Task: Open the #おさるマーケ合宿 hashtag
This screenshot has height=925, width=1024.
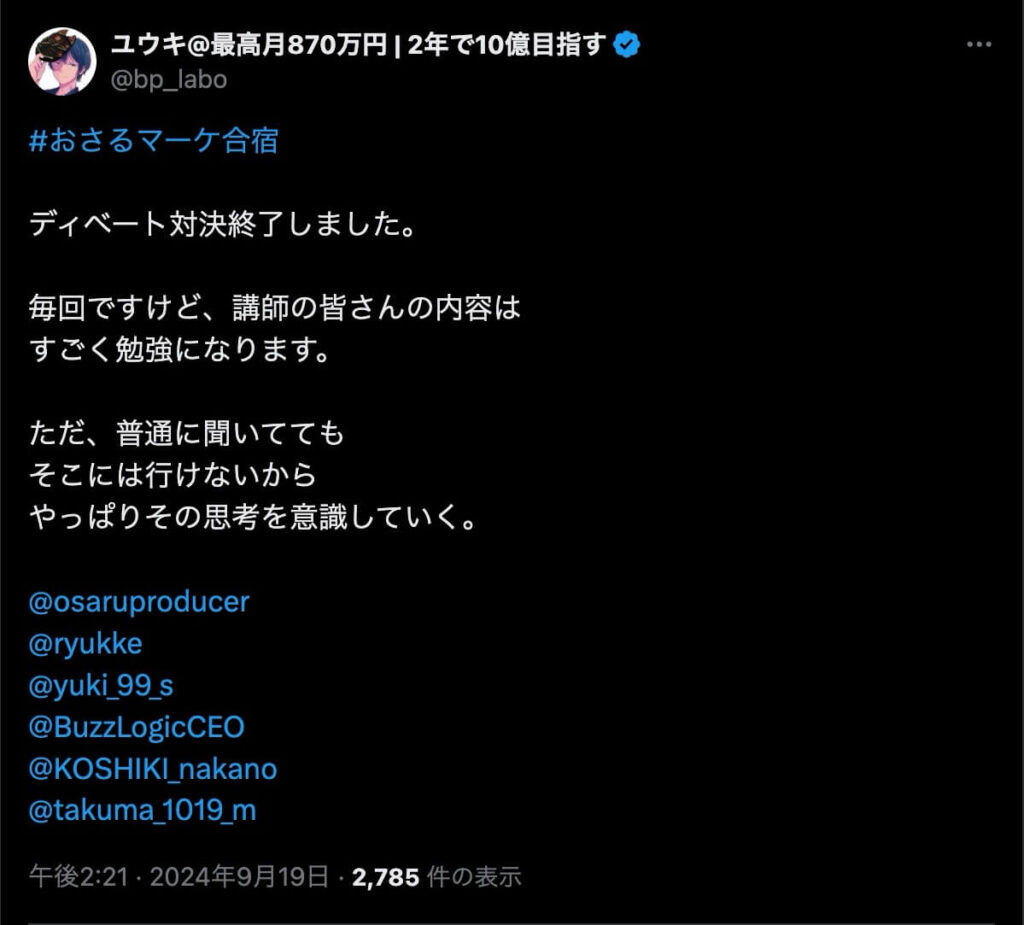Action: pos(154,141)
